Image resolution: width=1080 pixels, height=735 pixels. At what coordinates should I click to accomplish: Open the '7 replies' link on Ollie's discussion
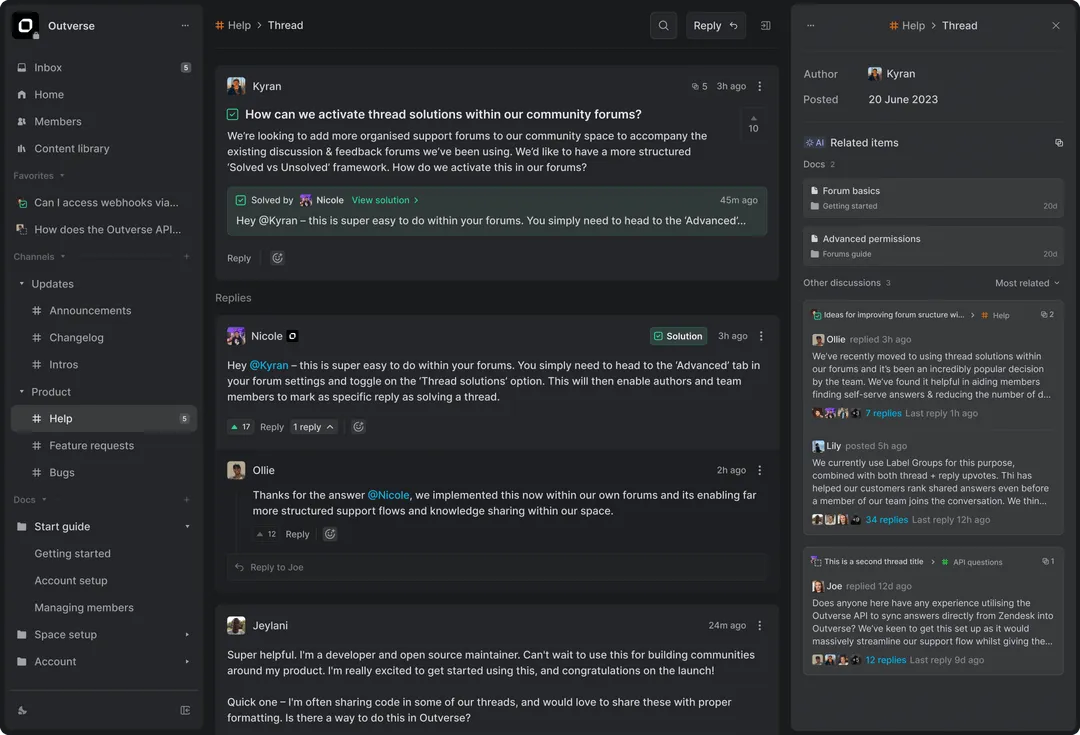click(x=883, y=413)
